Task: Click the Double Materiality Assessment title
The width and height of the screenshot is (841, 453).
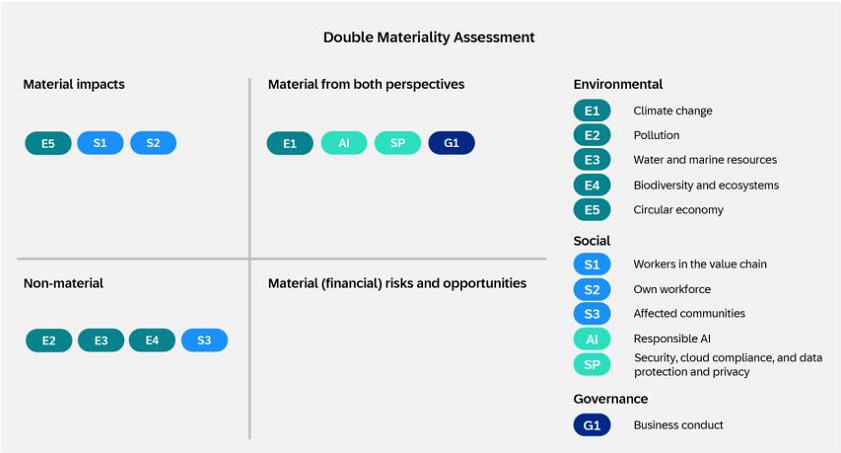Action: (429, 37)
